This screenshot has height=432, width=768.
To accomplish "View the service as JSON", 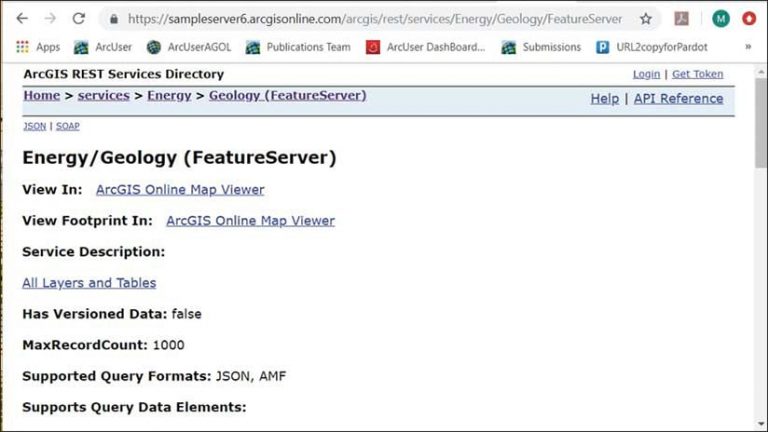I will coord(34,126).
